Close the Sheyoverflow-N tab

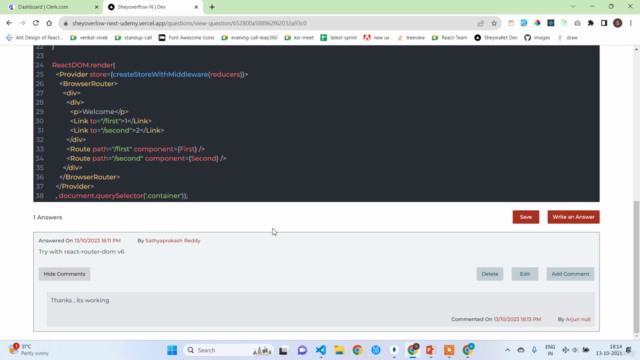pos(196,7)
